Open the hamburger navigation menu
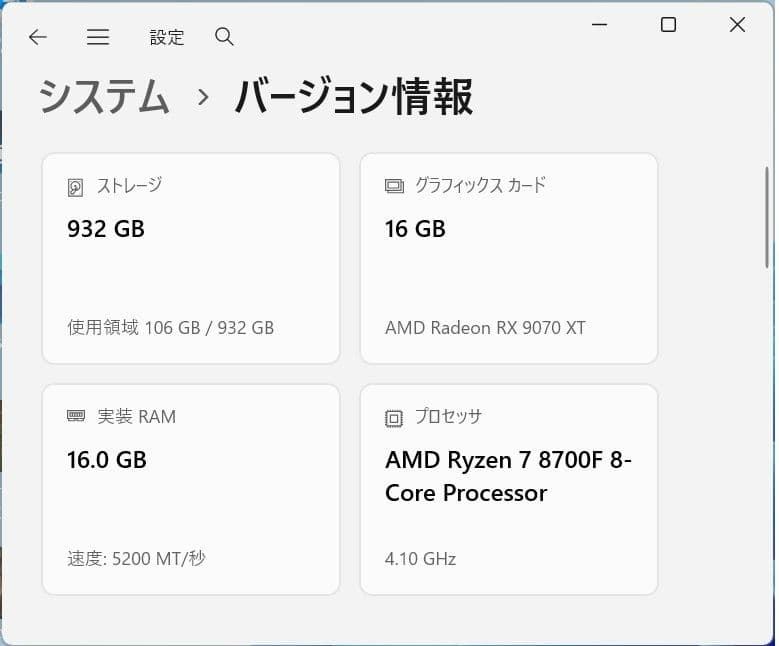 pyautogui.click(x=98, y=37)
